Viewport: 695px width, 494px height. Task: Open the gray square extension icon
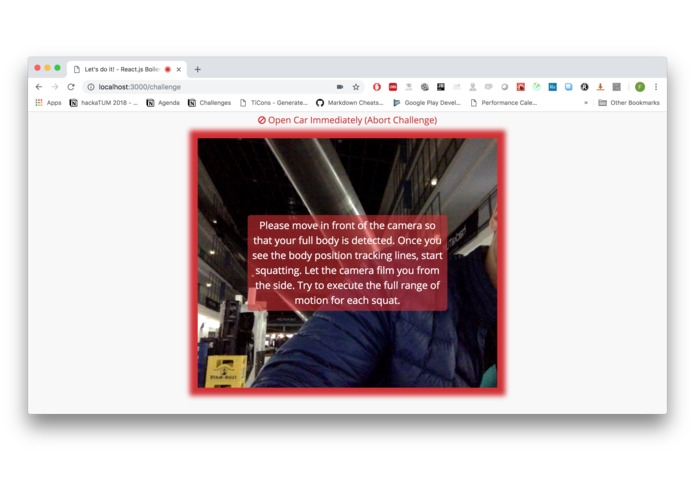click(x=616, y=87)
